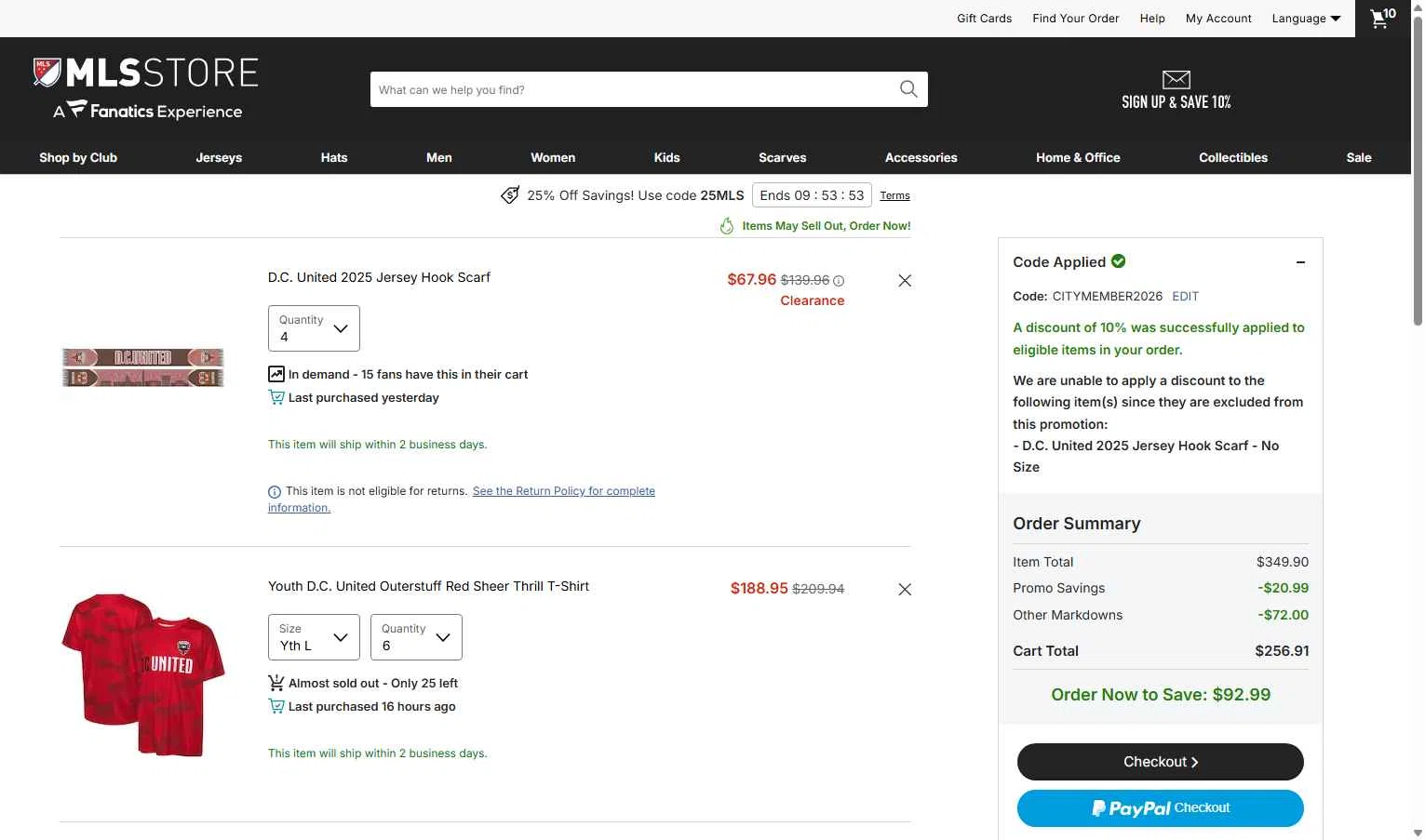Click the Promo Savings value -$20.99

click(1284, 588)
